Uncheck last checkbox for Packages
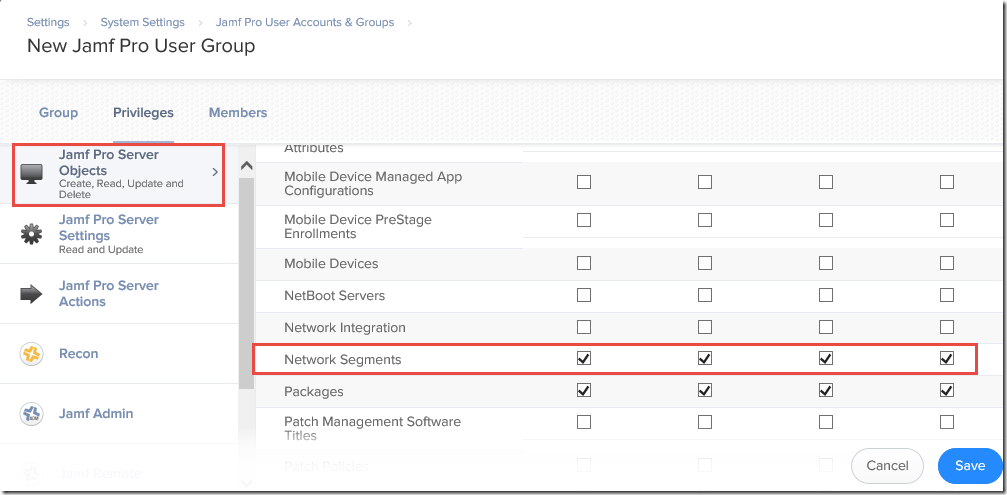The width and height of the screenshot is (1007, 495). tap(947, 390)
